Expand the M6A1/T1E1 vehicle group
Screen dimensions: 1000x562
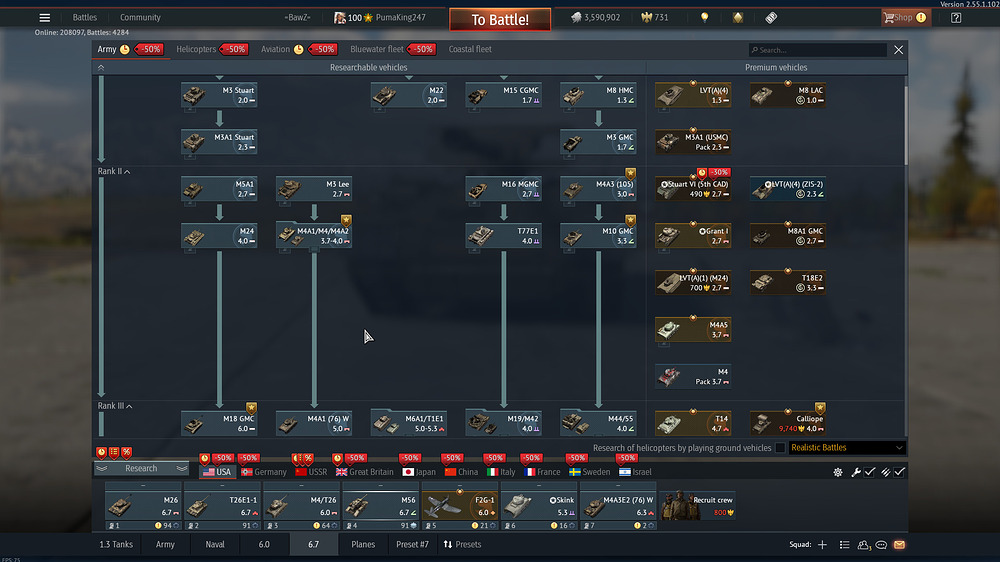(x=408, y=424)
